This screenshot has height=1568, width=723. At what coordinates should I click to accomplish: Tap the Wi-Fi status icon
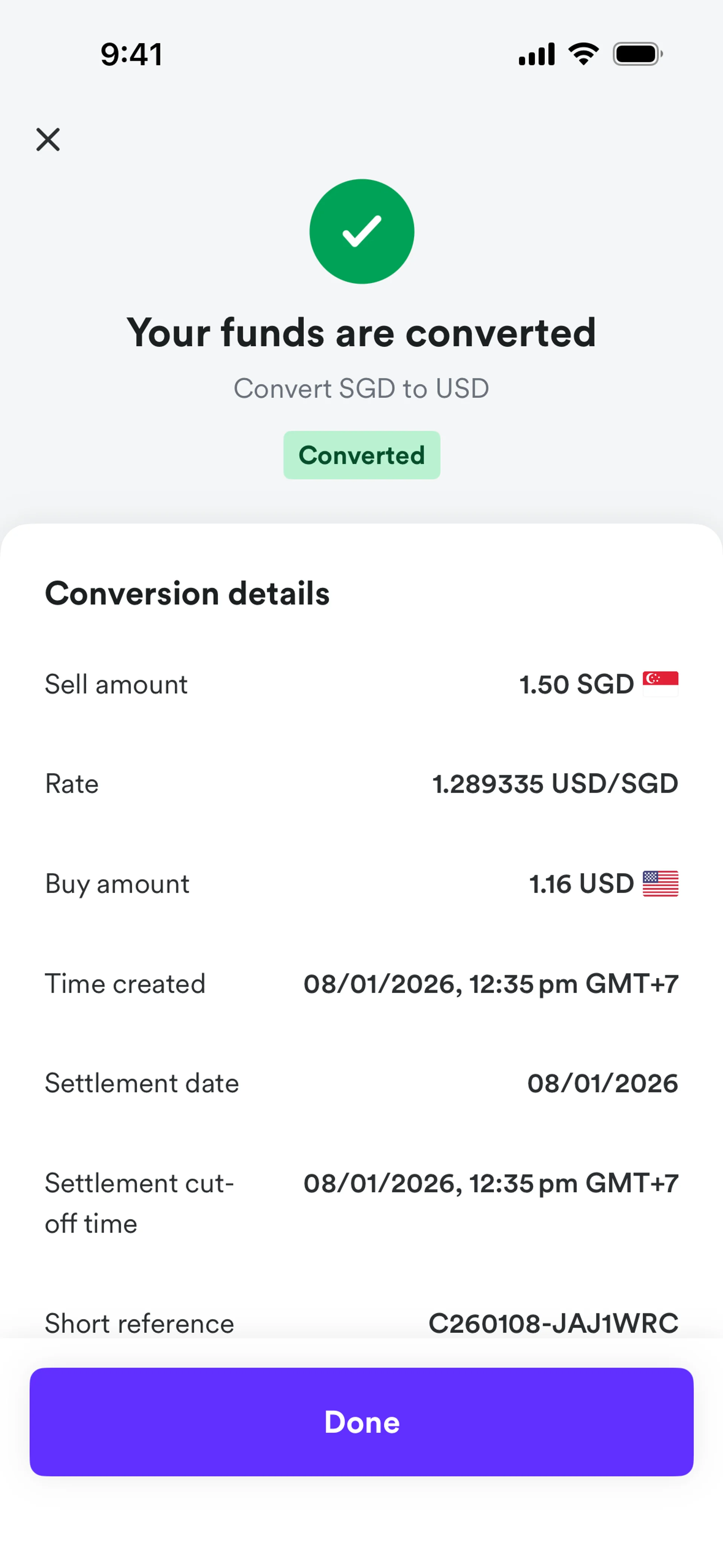pos(584,54)
